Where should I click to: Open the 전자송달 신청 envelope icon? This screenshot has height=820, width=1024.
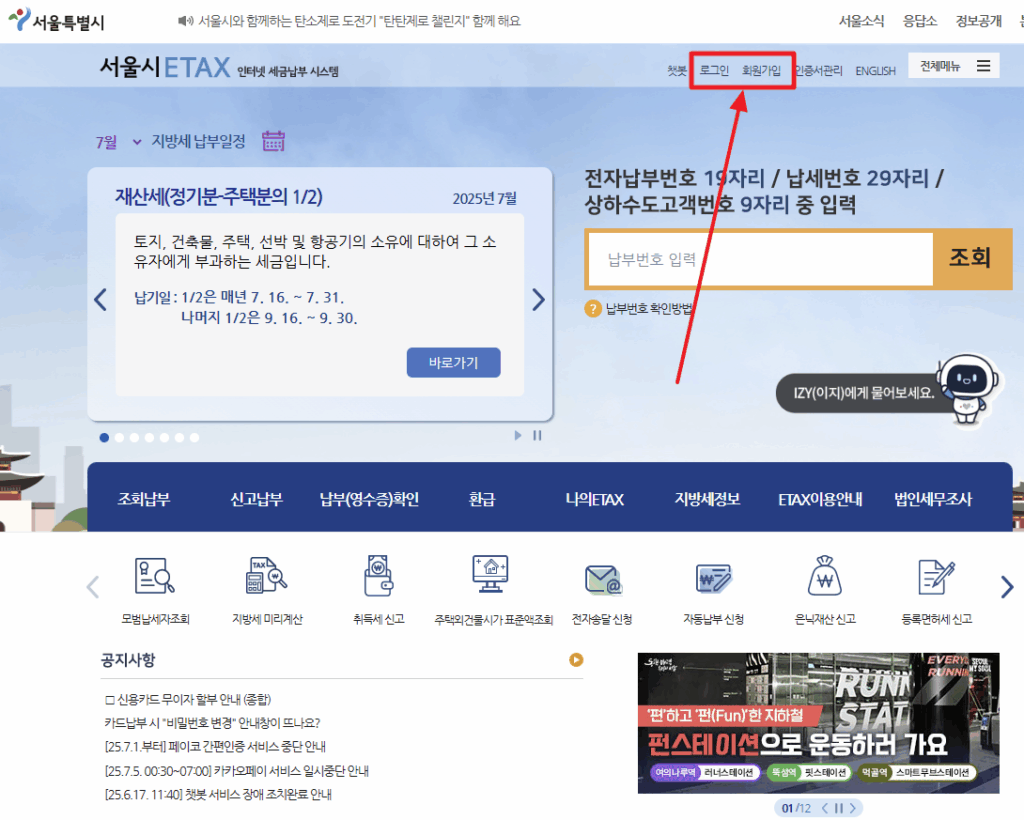(x=603, y=580)
